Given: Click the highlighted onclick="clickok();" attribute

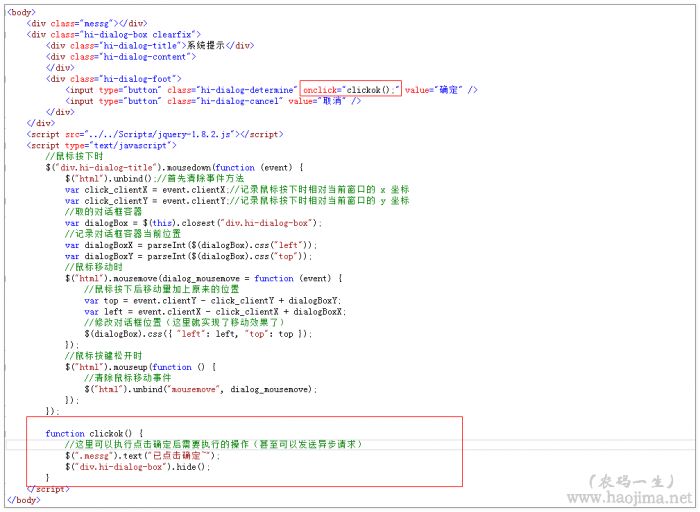Looking at the screenshot, I should (x=350, y=90).
